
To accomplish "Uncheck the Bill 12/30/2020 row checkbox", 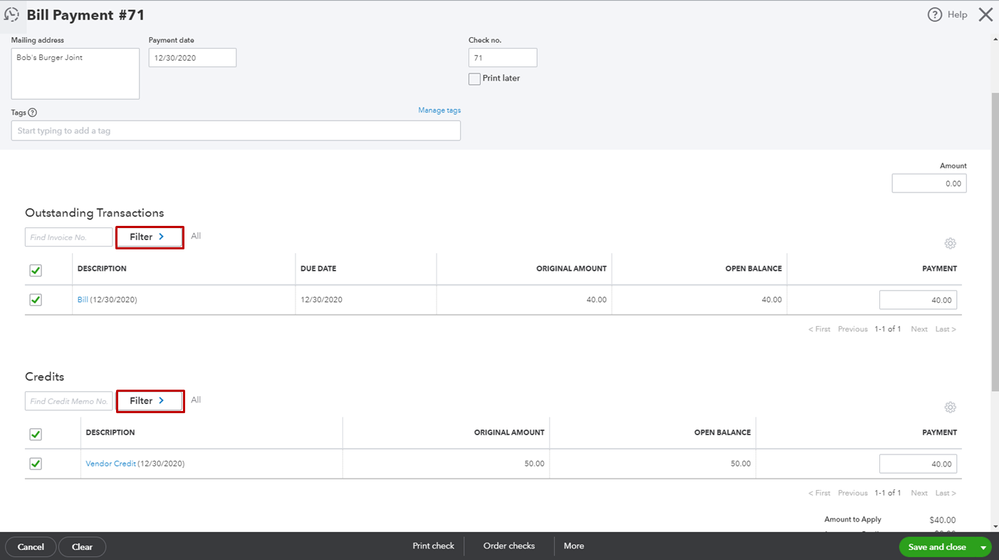I will [x=36, y=299].
